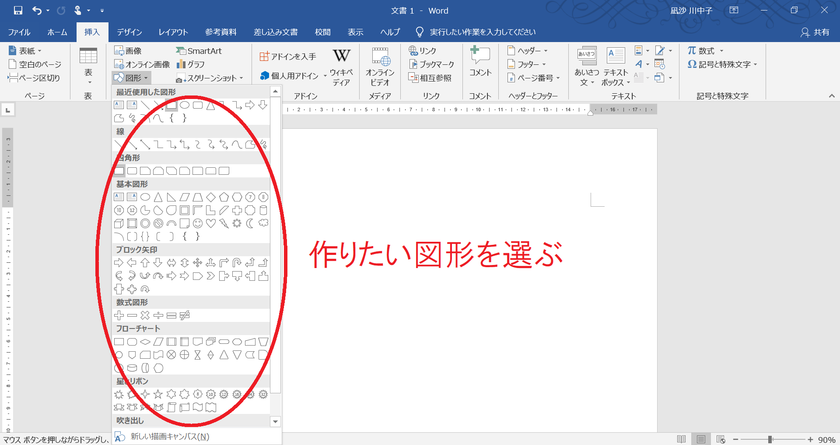Select the no-symbol prohibited shape
The image size is (840, 445).
(x=158, y=223)
